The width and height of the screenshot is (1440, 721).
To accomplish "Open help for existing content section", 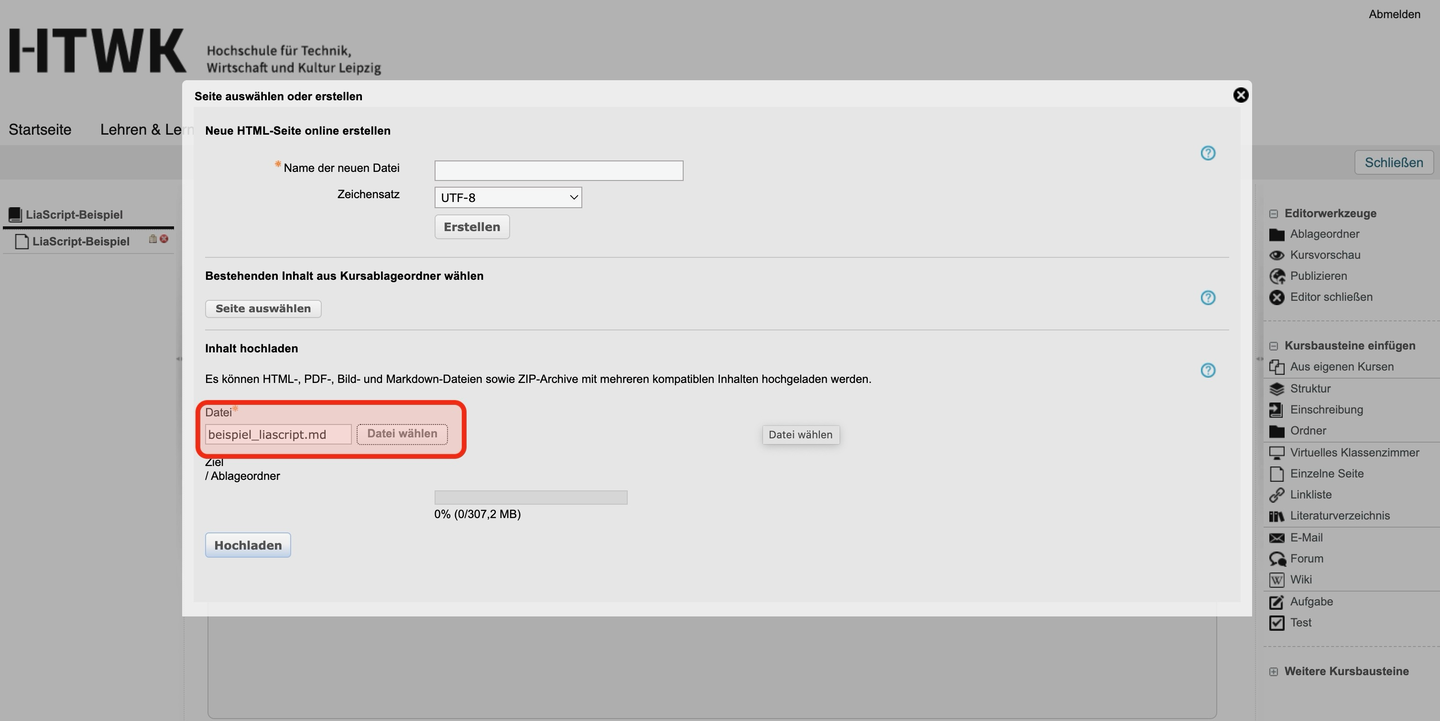I will [x=1208, y=298].
